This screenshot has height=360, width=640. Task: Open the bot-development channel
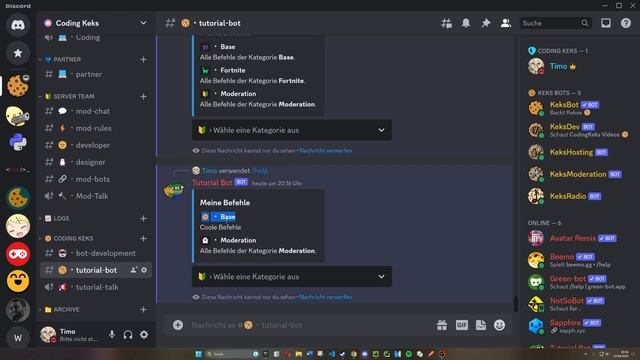pyautogui.click(x=96, y=253)
